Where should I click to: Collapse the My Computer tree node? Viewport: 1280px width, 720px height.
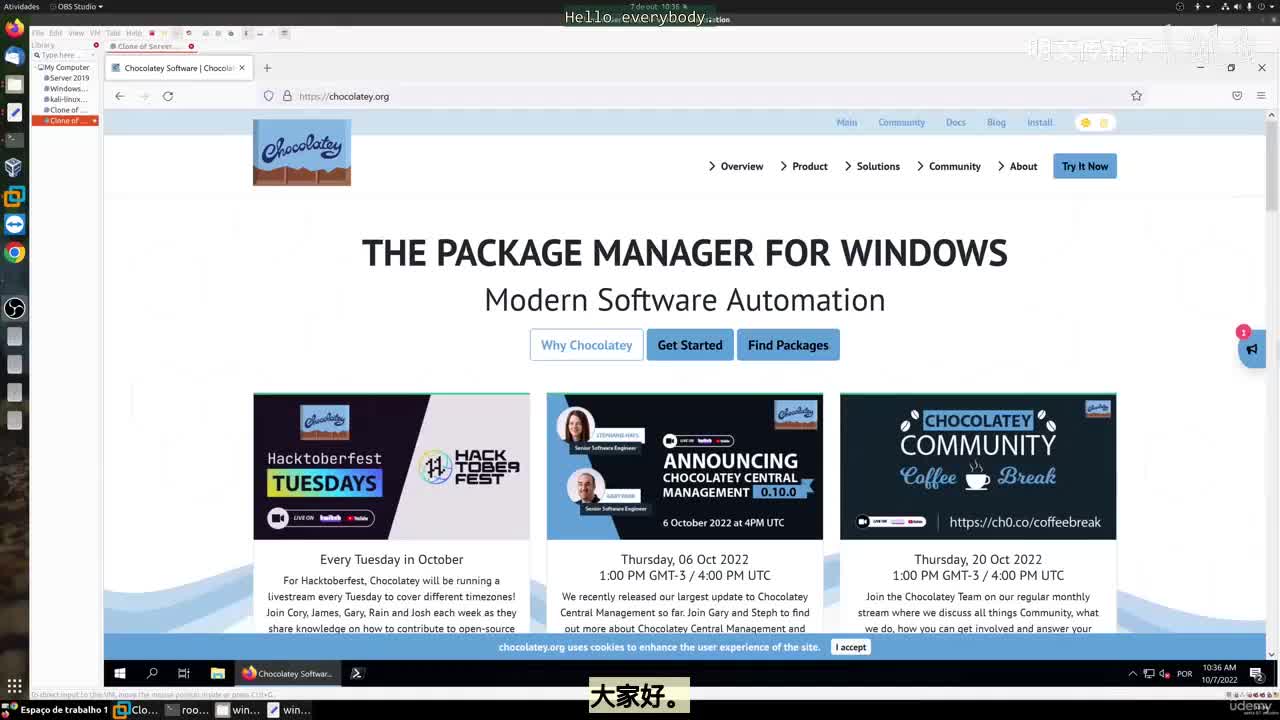(37, 67)
